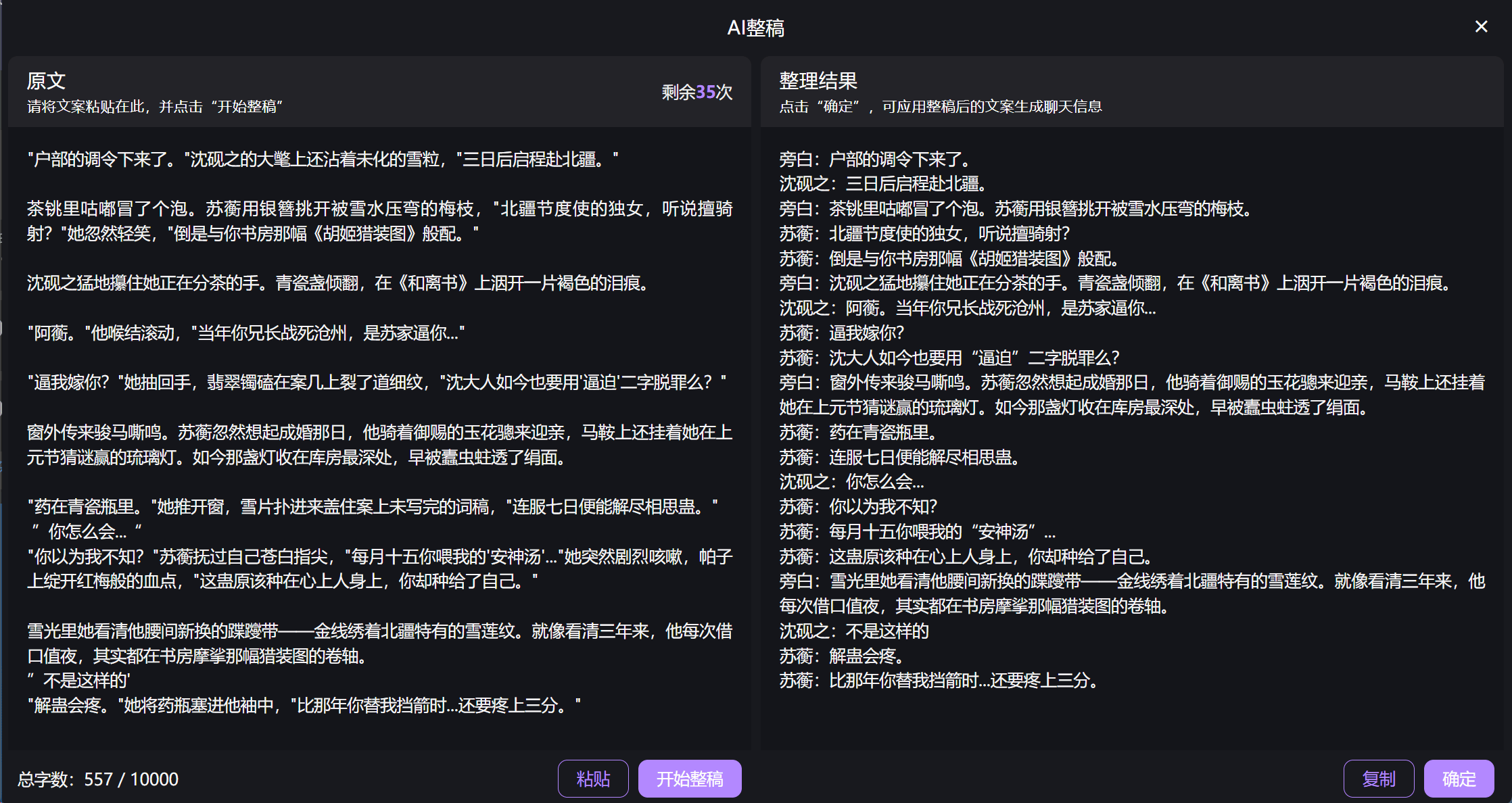Click the 整理结果 panel heading
Screen dimensions: 1512x803
click(818, 81)
